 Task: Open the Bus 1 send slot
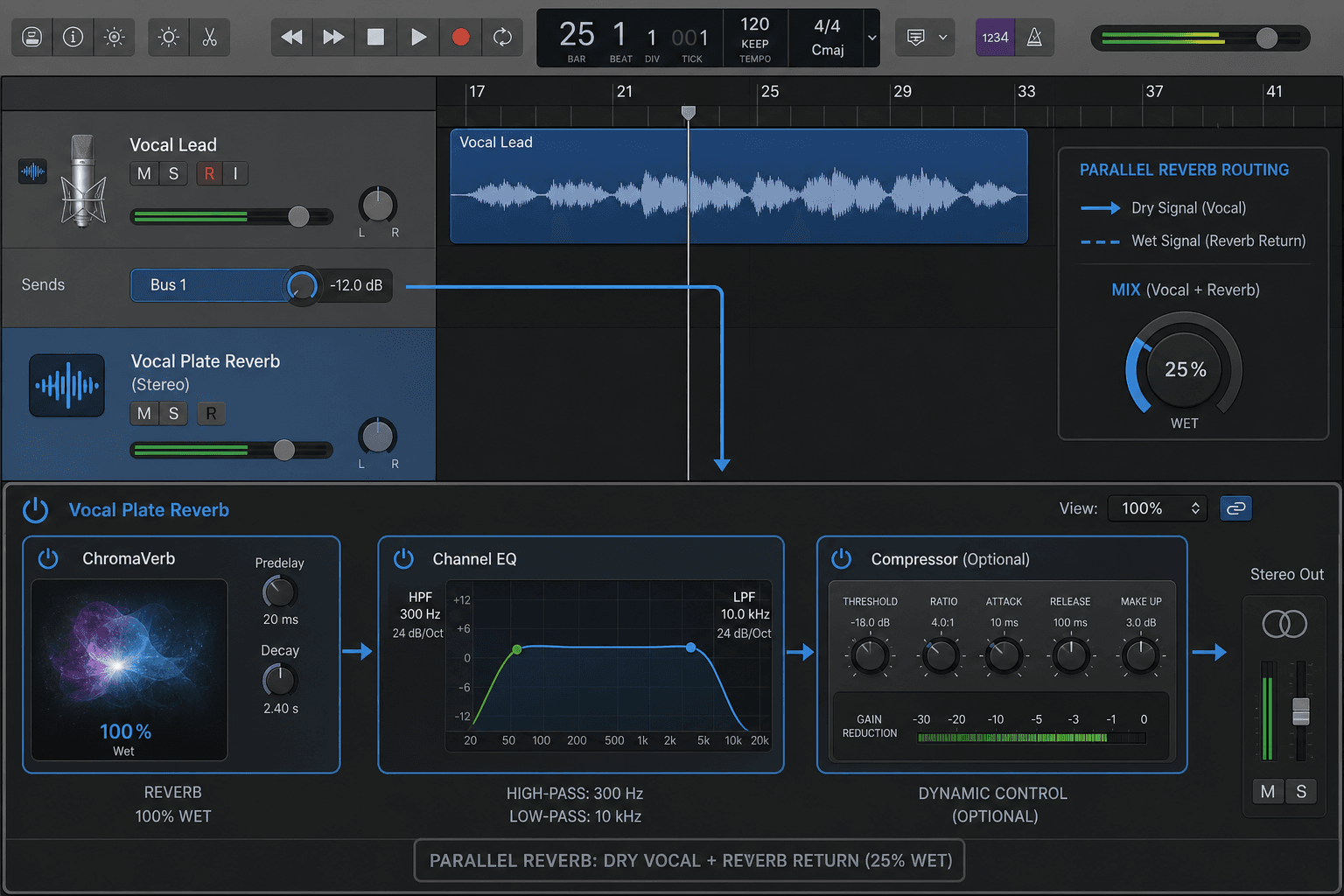[210, 285]
